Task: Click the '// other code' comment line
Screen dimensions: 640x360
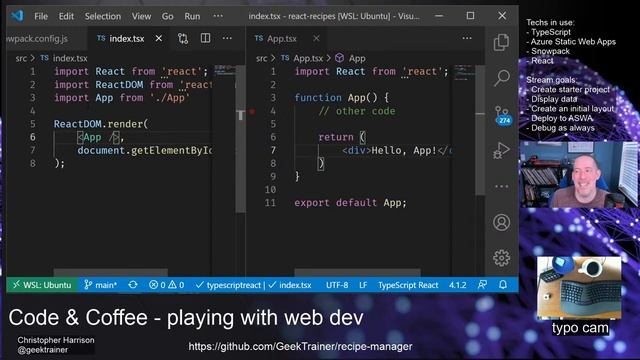Action: point(357,111)
